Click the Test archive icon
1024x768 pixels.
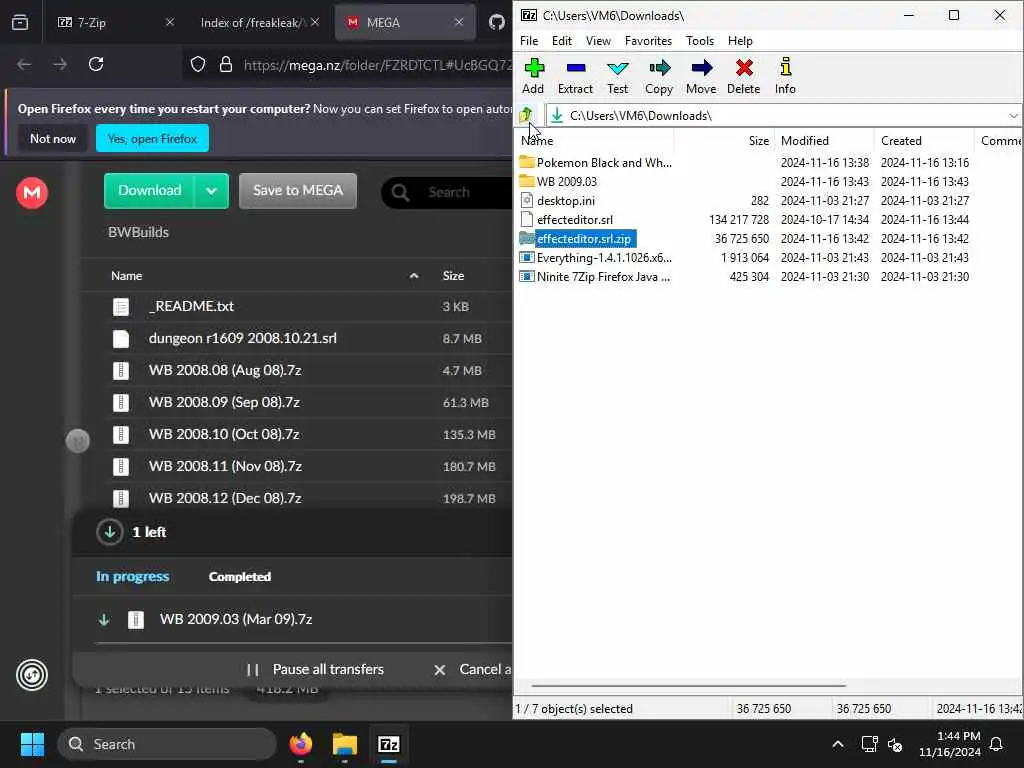pyautogui.click(x=617, y=76)
